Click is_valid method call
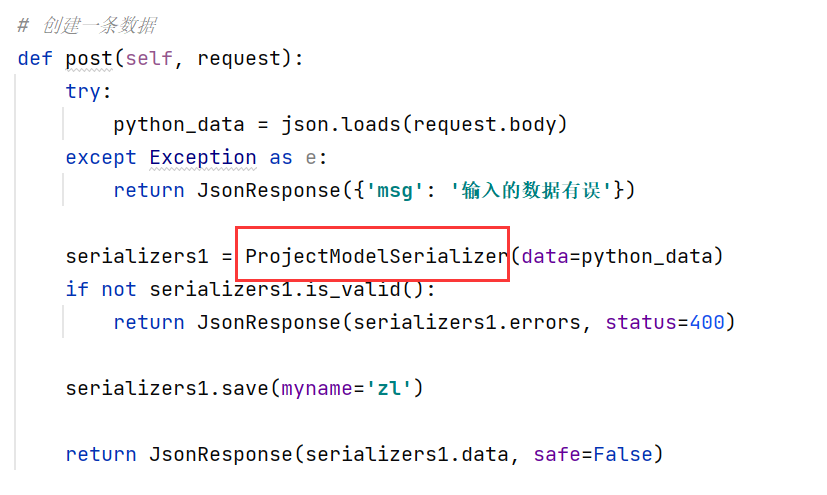This screenshot has height=495, width=827. click(353, 289)
